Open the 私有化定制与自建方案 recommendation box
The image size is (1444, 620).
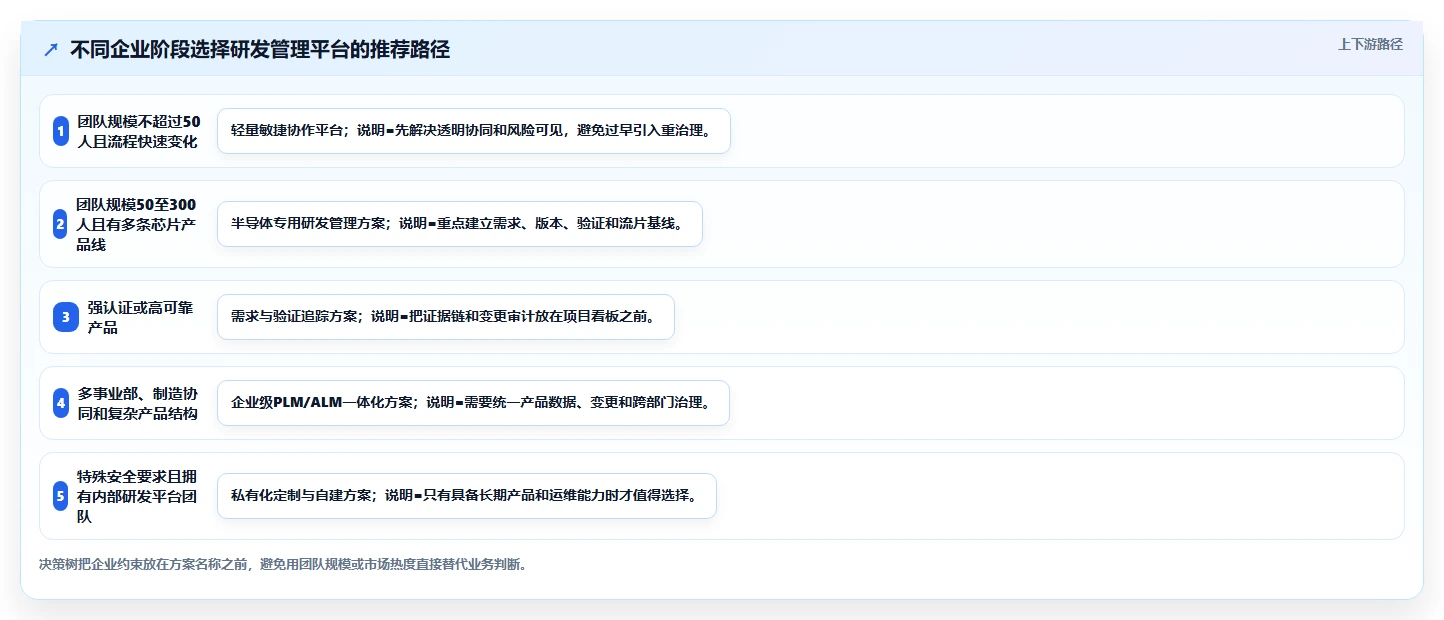pos(467,496)
